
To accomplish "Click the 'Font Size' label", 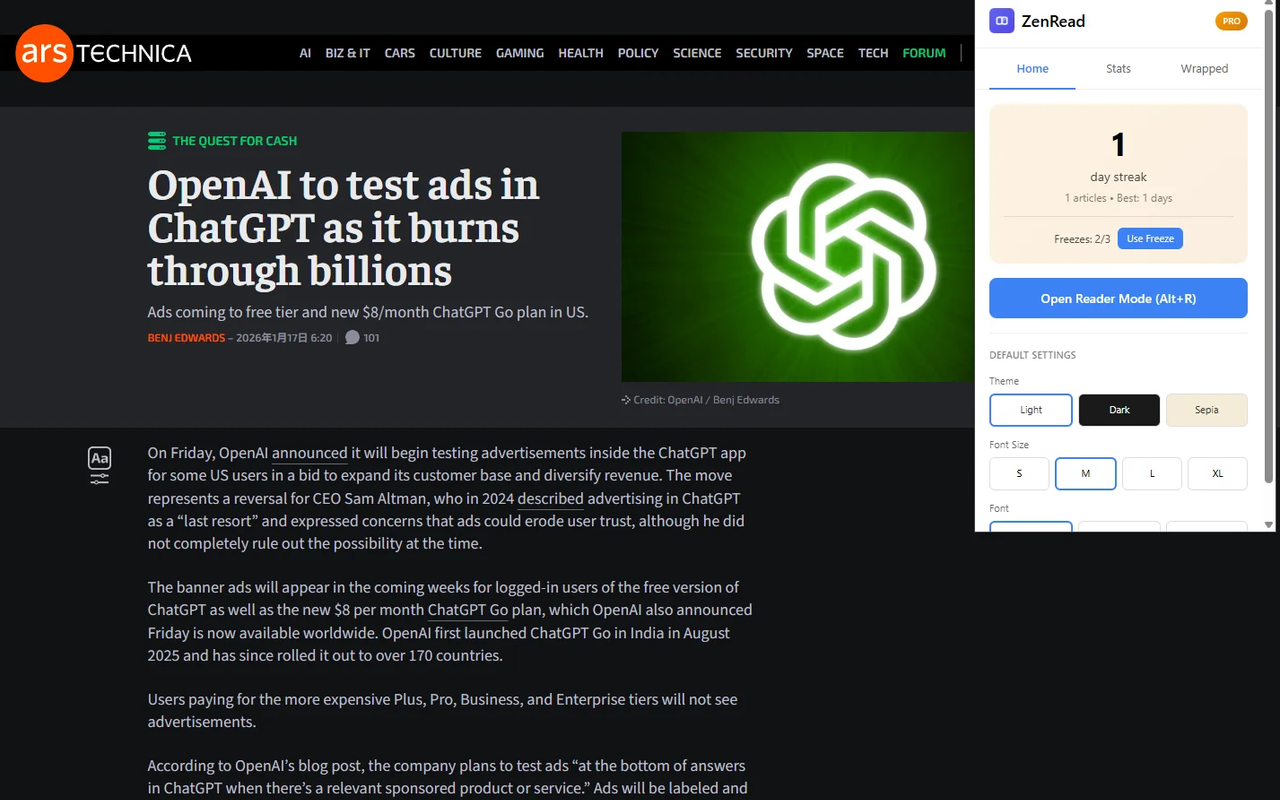I will click(x=1009, y=445).
